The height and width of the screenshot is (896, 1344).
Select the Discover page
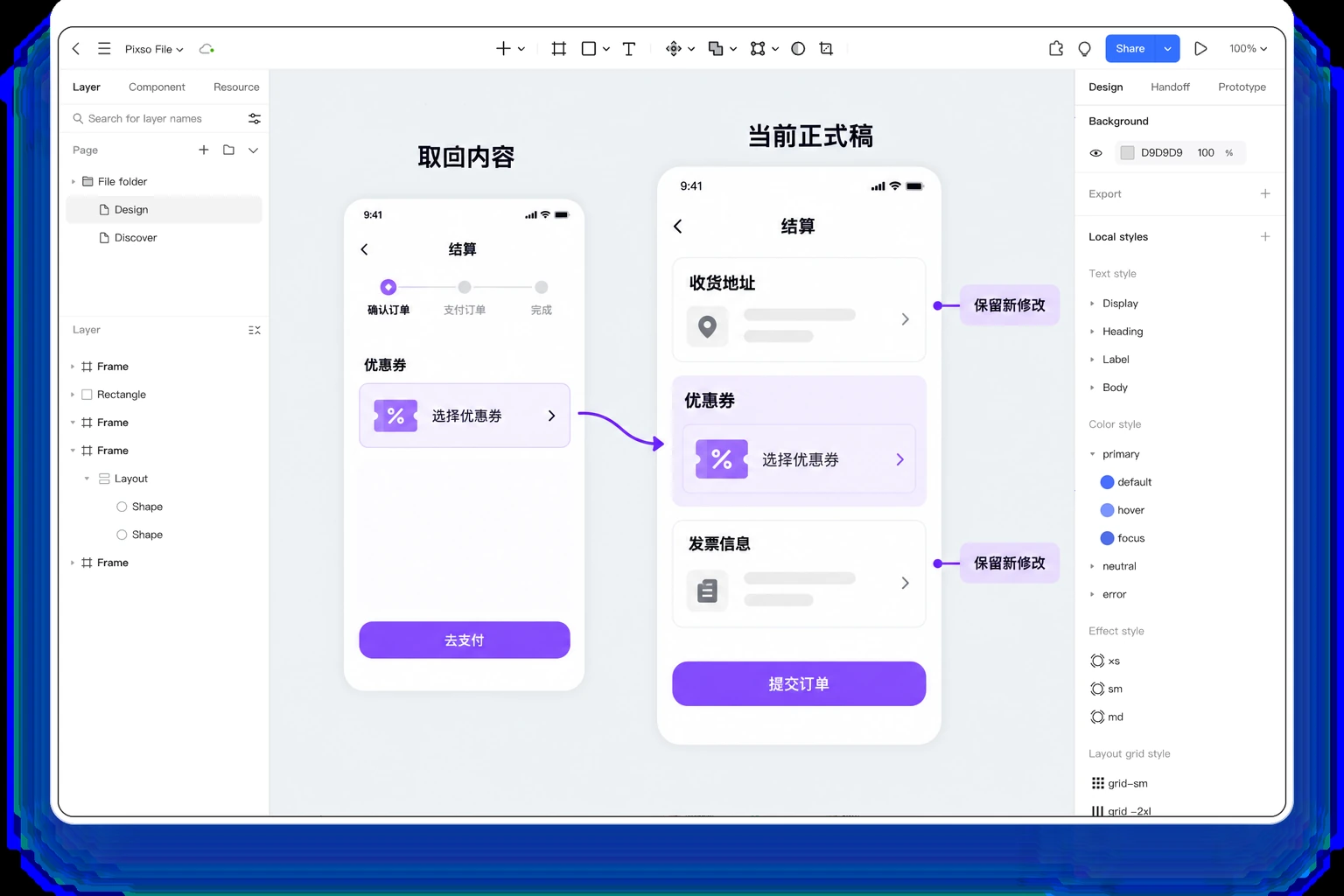pyautogui.click(x=164, y=238)
